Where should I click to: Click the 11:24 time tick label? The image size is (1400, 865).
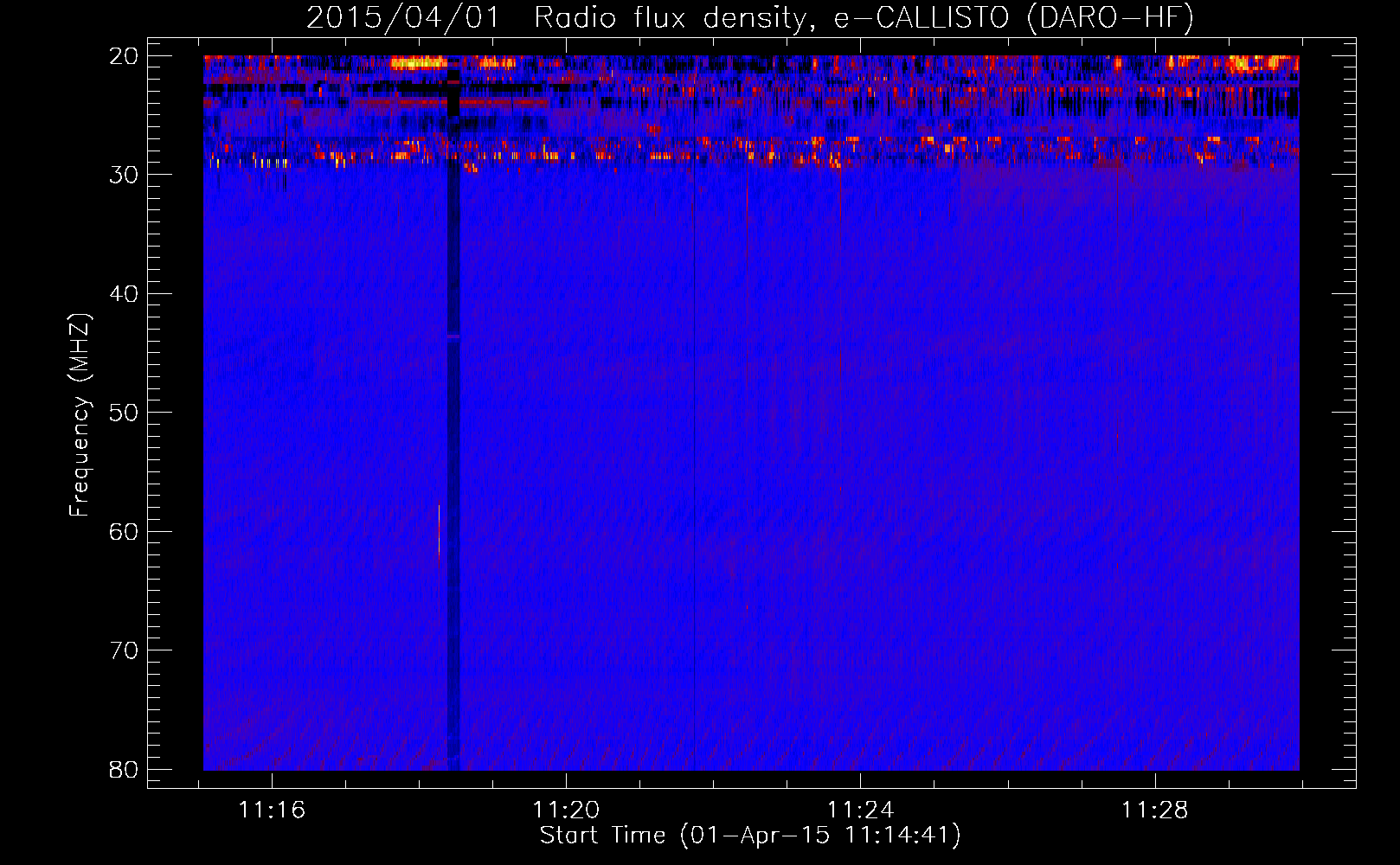860,811
